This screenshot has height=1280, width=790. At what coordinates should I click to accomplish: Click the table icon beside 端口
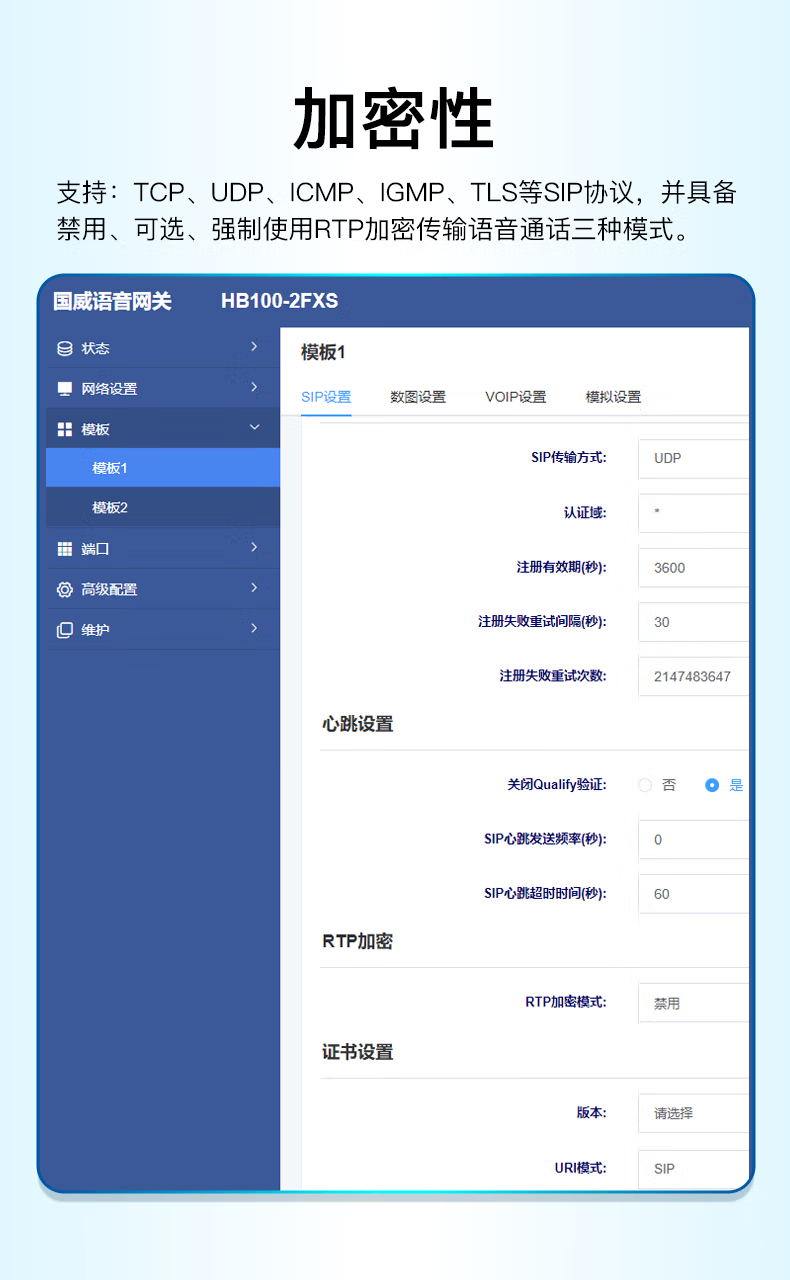click(65, 549)
